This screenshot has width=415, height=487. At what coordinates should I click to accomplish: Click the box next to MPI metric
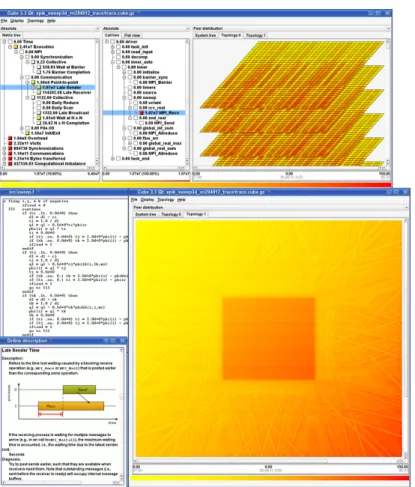[x=21, y=52]
